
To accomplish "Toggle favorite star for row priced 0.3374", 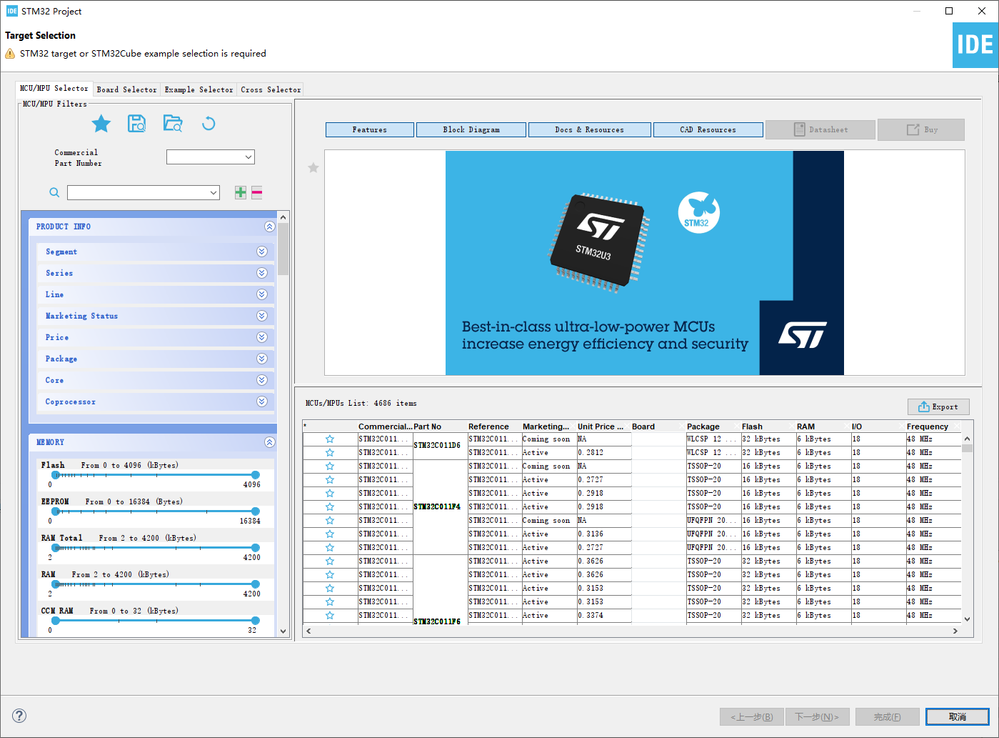I will [x=329, y=616].
